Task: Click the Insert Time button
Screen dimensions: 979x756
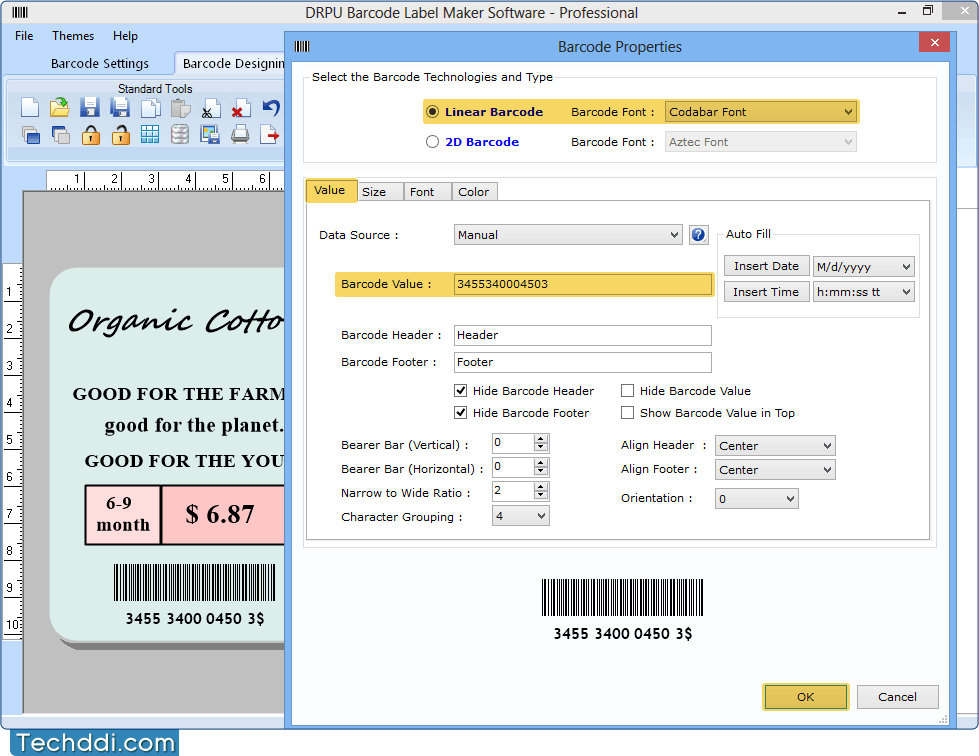Action: click(x=766, y=292)
